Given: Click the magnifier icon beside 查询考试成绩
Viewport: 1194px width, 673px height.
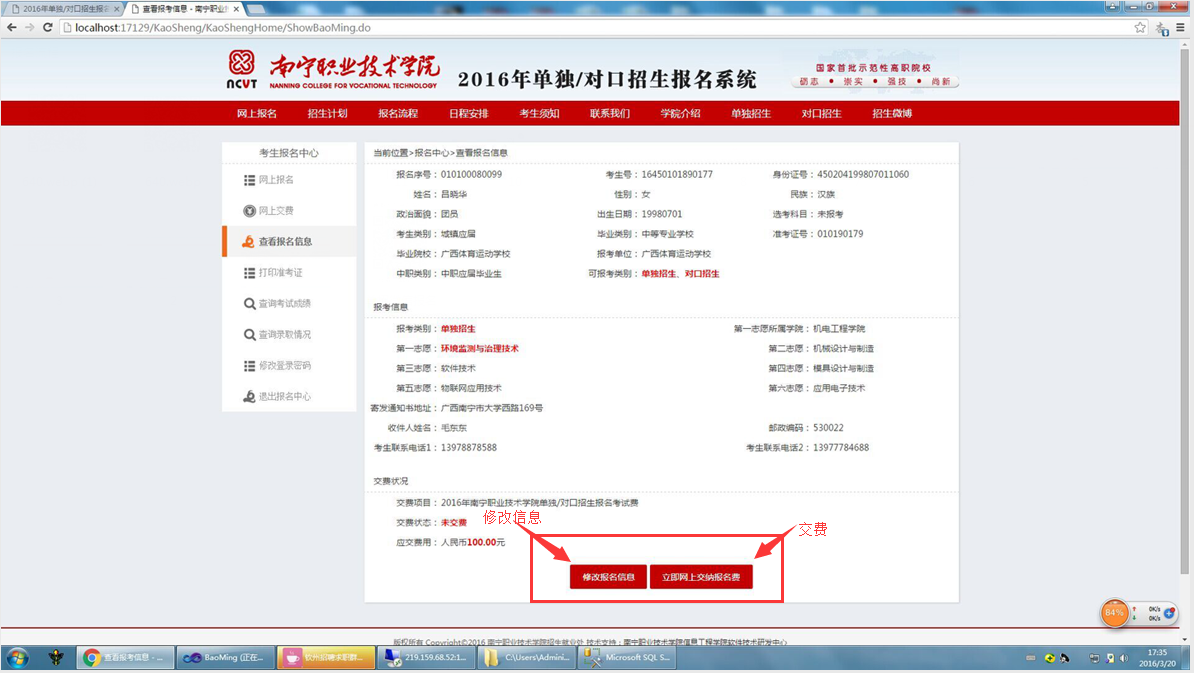Looking at the screenshot, I should pos(249,304).
